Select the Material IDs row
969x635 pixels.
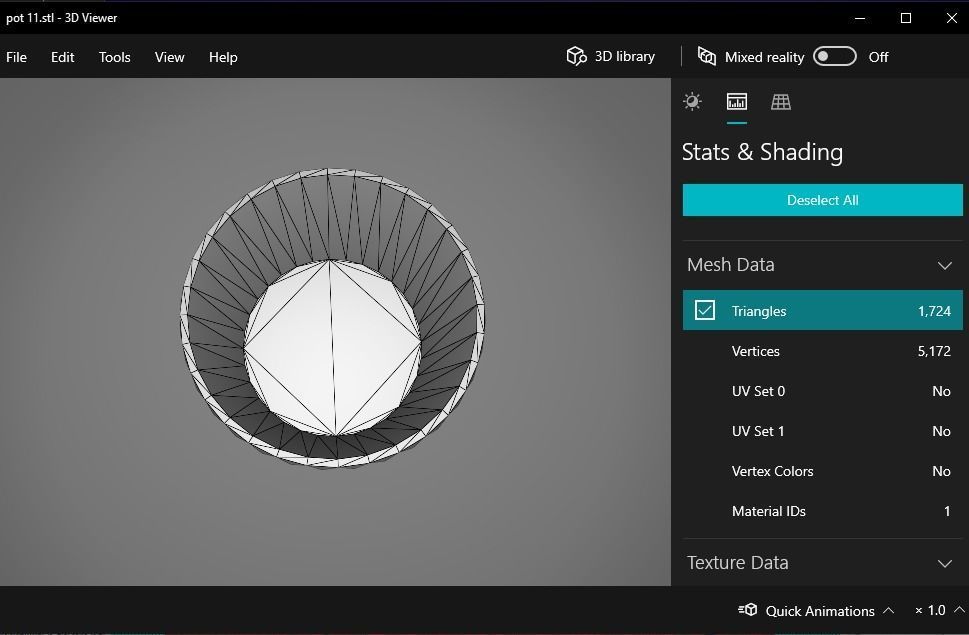tap(823, 511)
